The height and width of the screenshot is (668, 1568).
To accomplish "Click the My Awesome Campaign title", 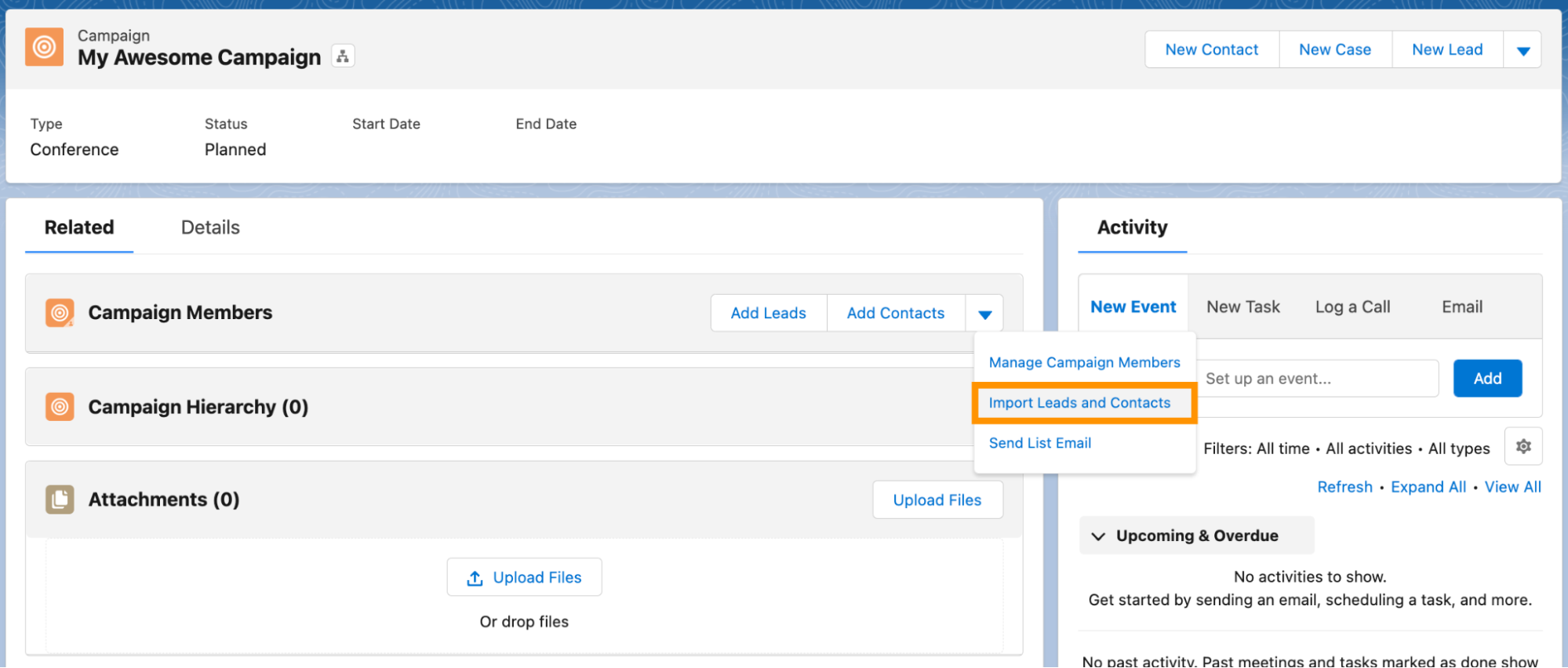I will tap(199, 57).
